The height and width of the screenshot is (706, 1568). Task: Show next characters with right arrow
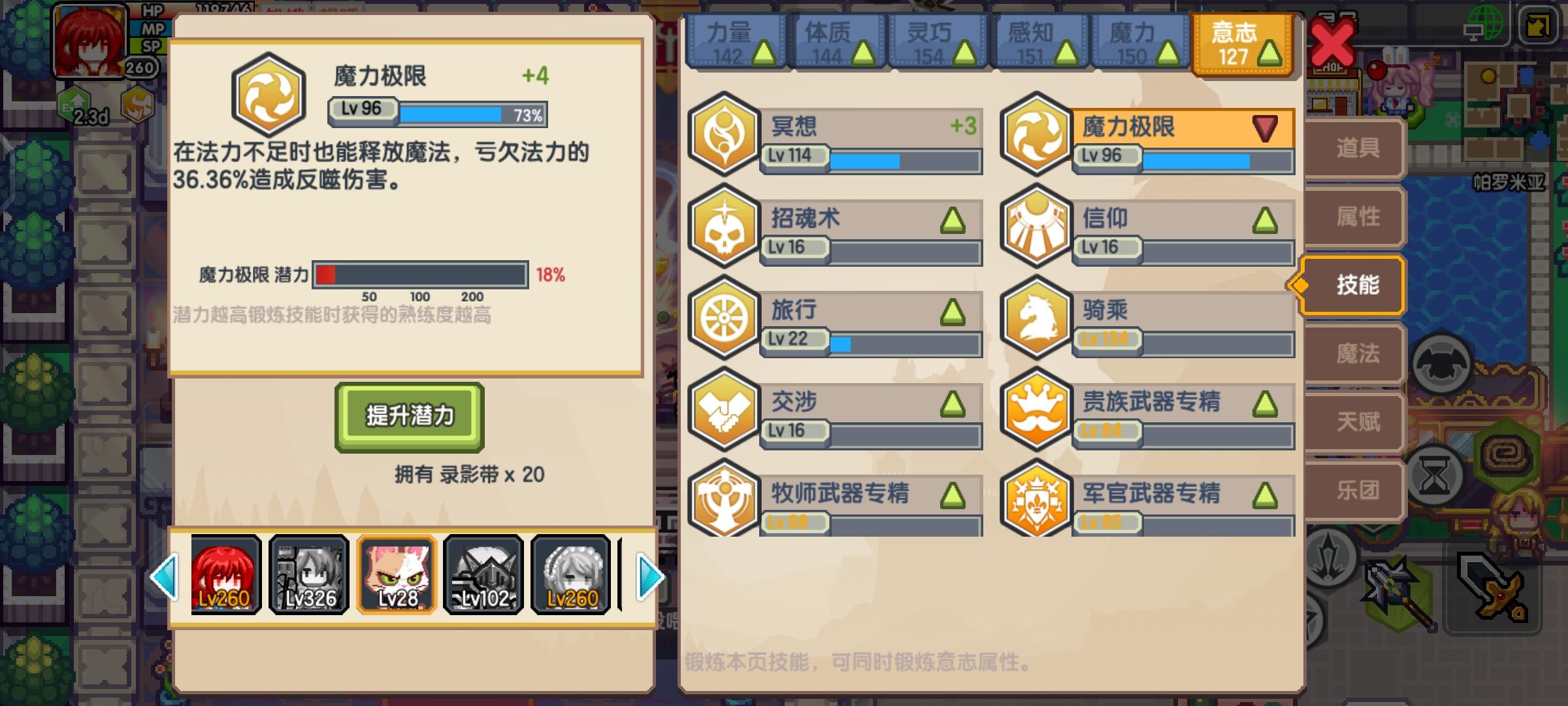[x=650, y=577]
